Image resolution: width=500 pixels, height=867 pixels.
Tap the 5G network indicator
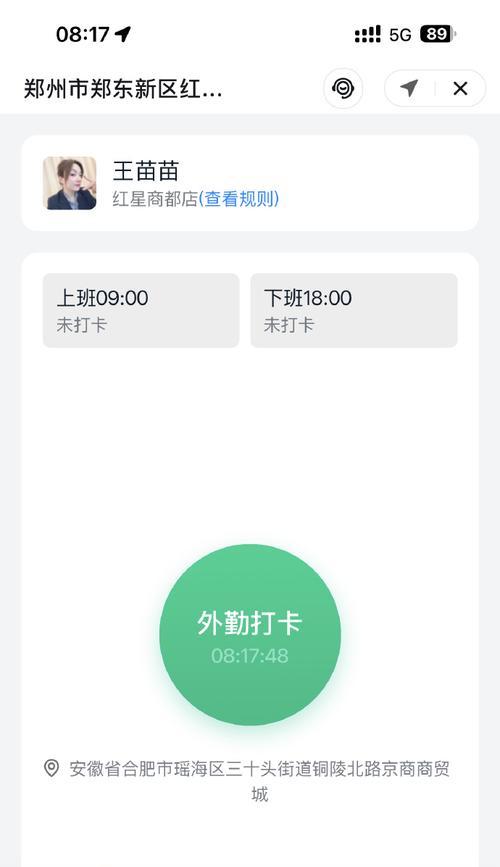coord(400,35)
